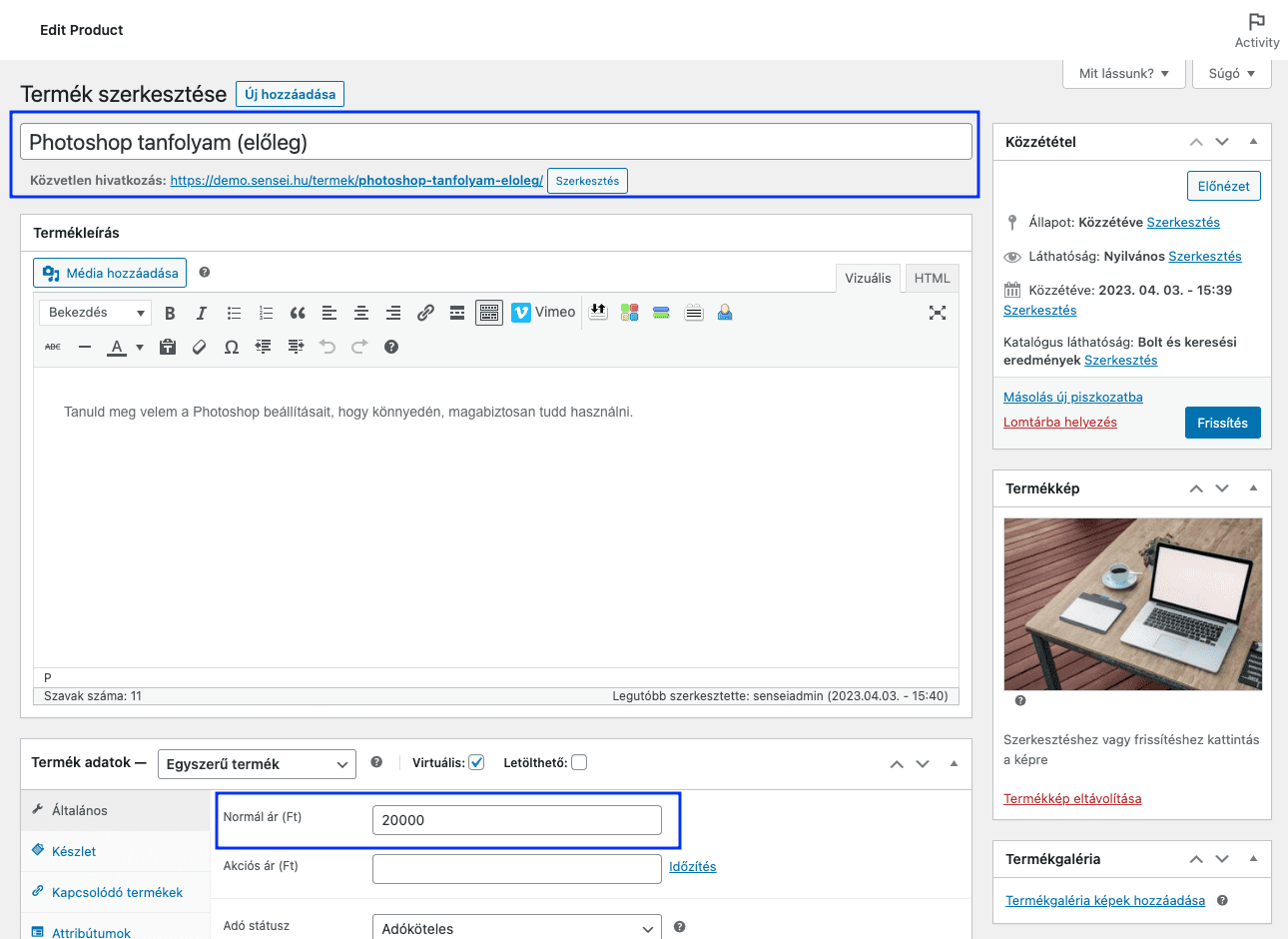Image resolution: width=1288 pixels, height=939 pixels.
Task: Open the text color dropdown arrow
Action: (x=140, y=347)
